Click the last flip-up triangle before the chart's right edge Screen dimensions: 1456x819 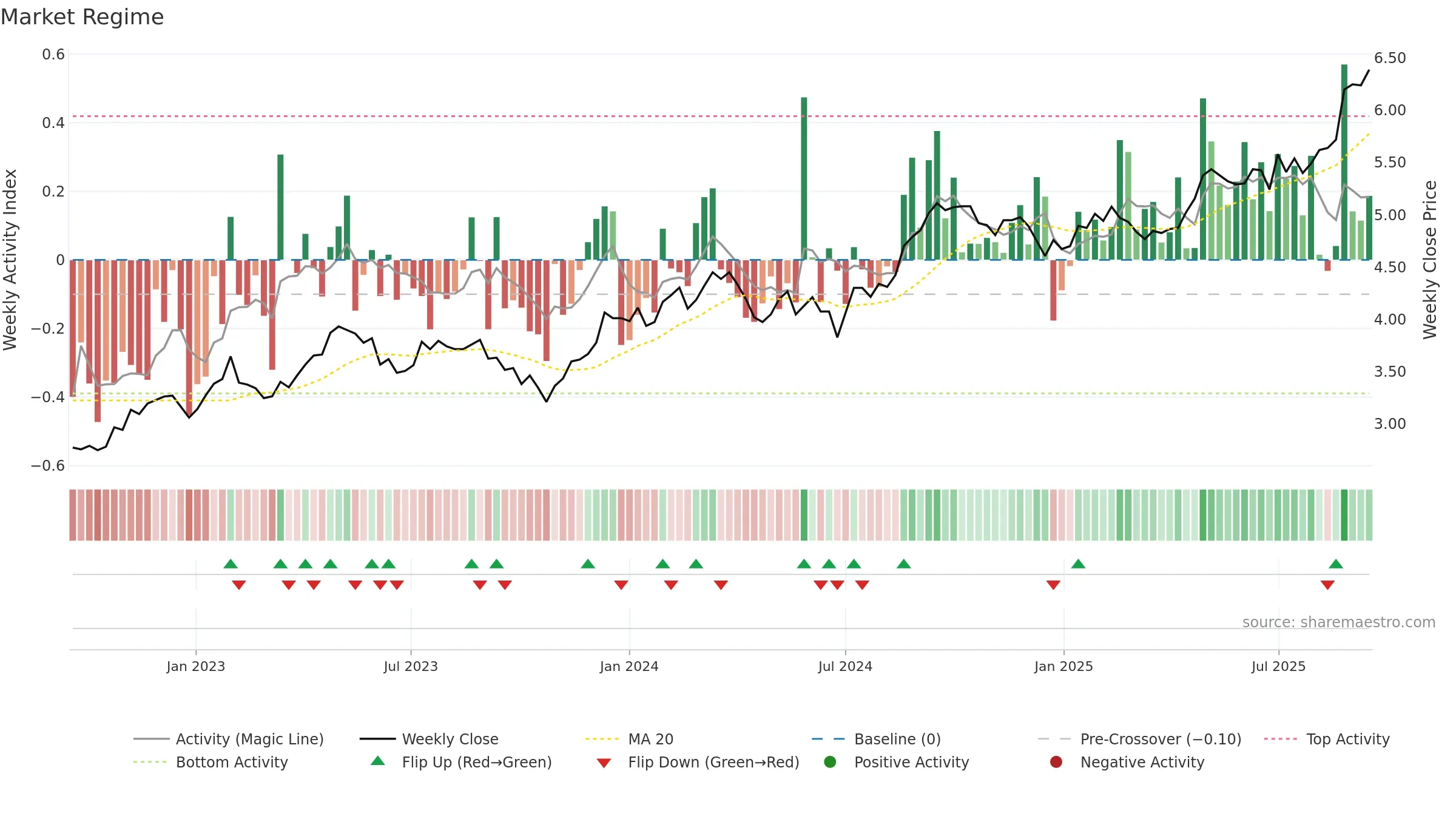[x=1336, y=564]
